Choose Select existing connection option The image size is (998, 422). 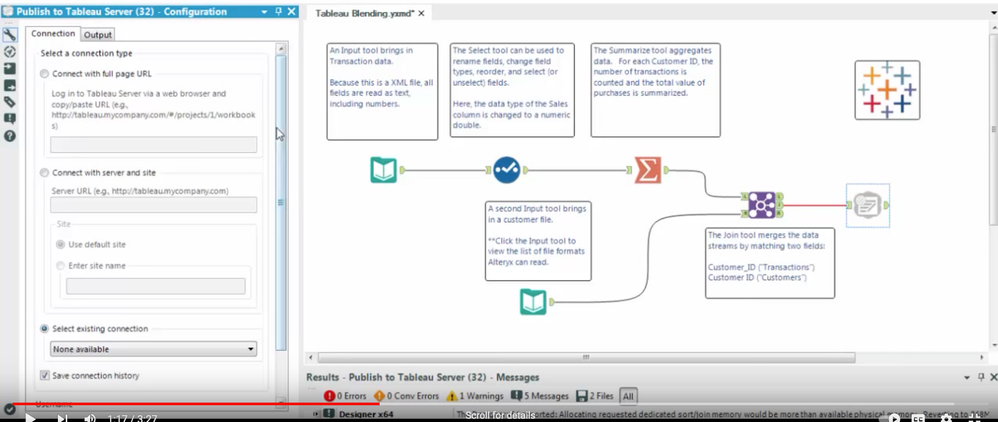coord(44,328)
